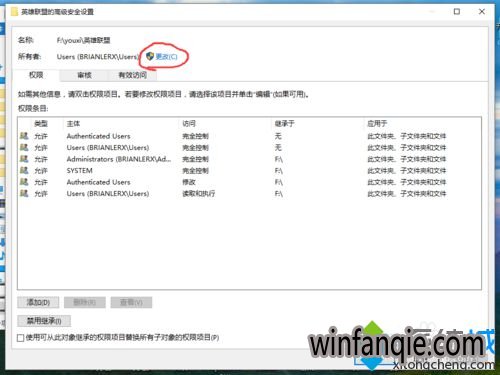Switch to the 权限 tab
500x375 pixels.
[36, 75]
